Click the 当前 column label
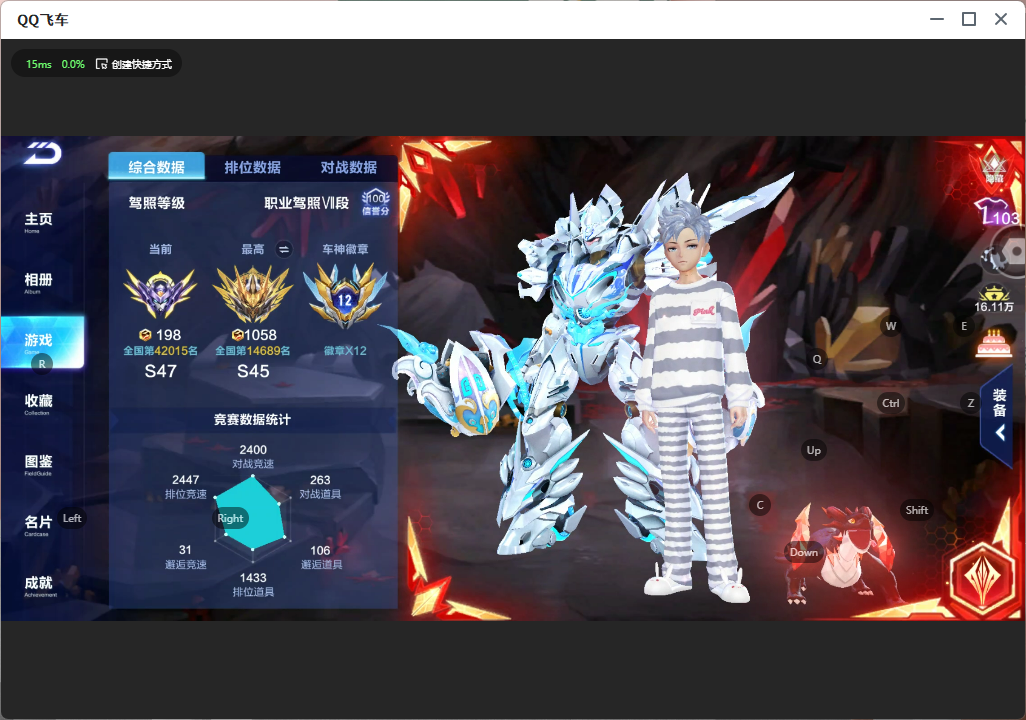1026x720 pixels. [x=160, y=249]
